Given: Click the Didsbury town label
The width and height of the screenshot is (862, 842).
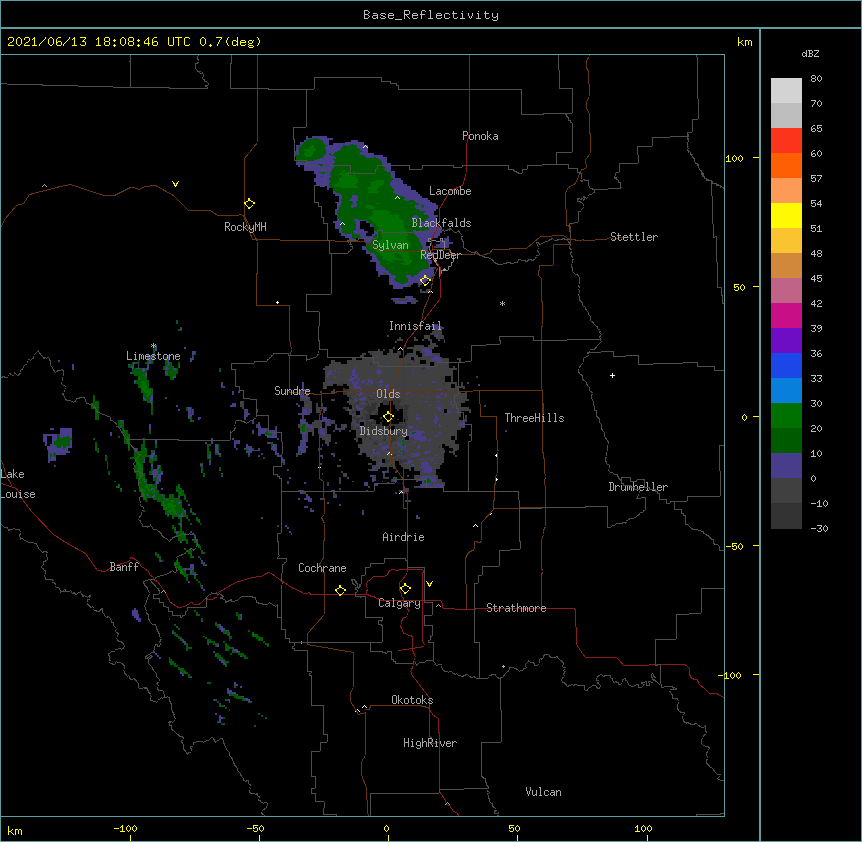Looking at the screenshot, I should point(384,431).
